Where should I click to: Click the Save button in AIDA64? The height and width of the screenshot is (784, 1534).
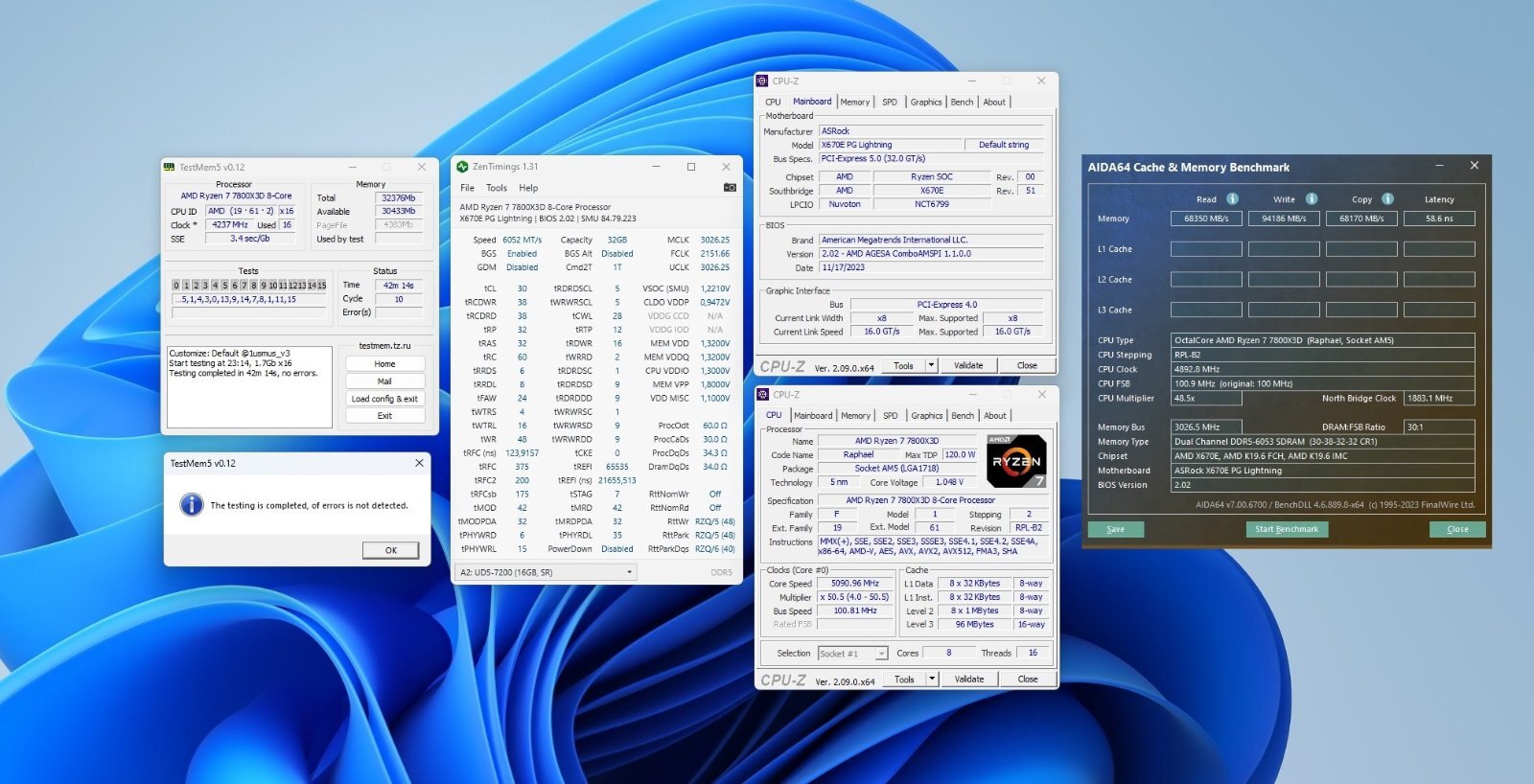[x=1116, y=529]
